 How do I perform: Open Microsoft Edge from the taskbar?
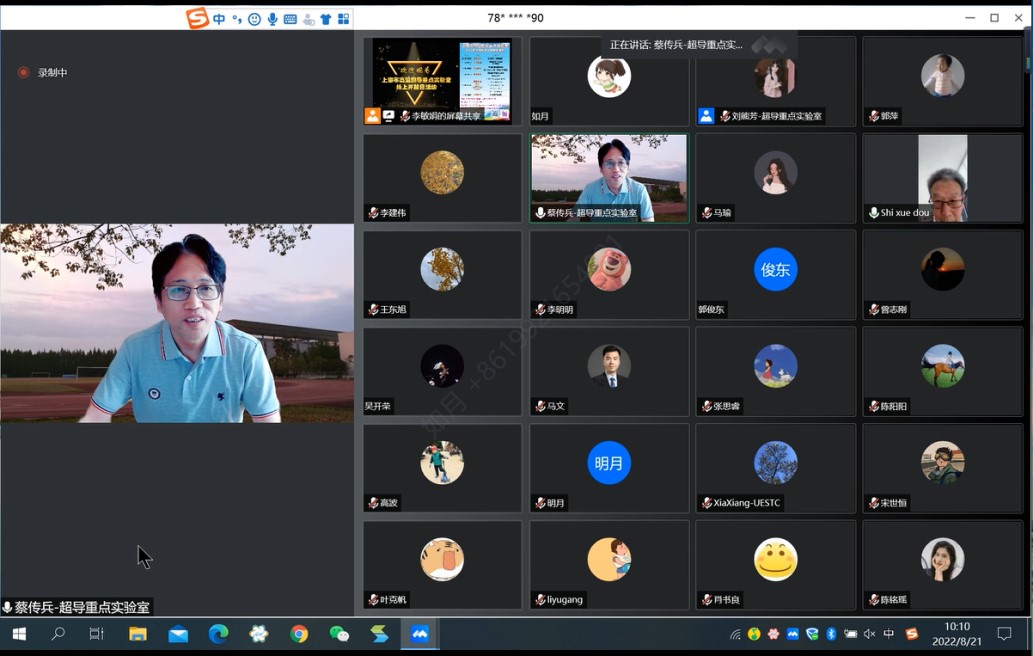218,634
